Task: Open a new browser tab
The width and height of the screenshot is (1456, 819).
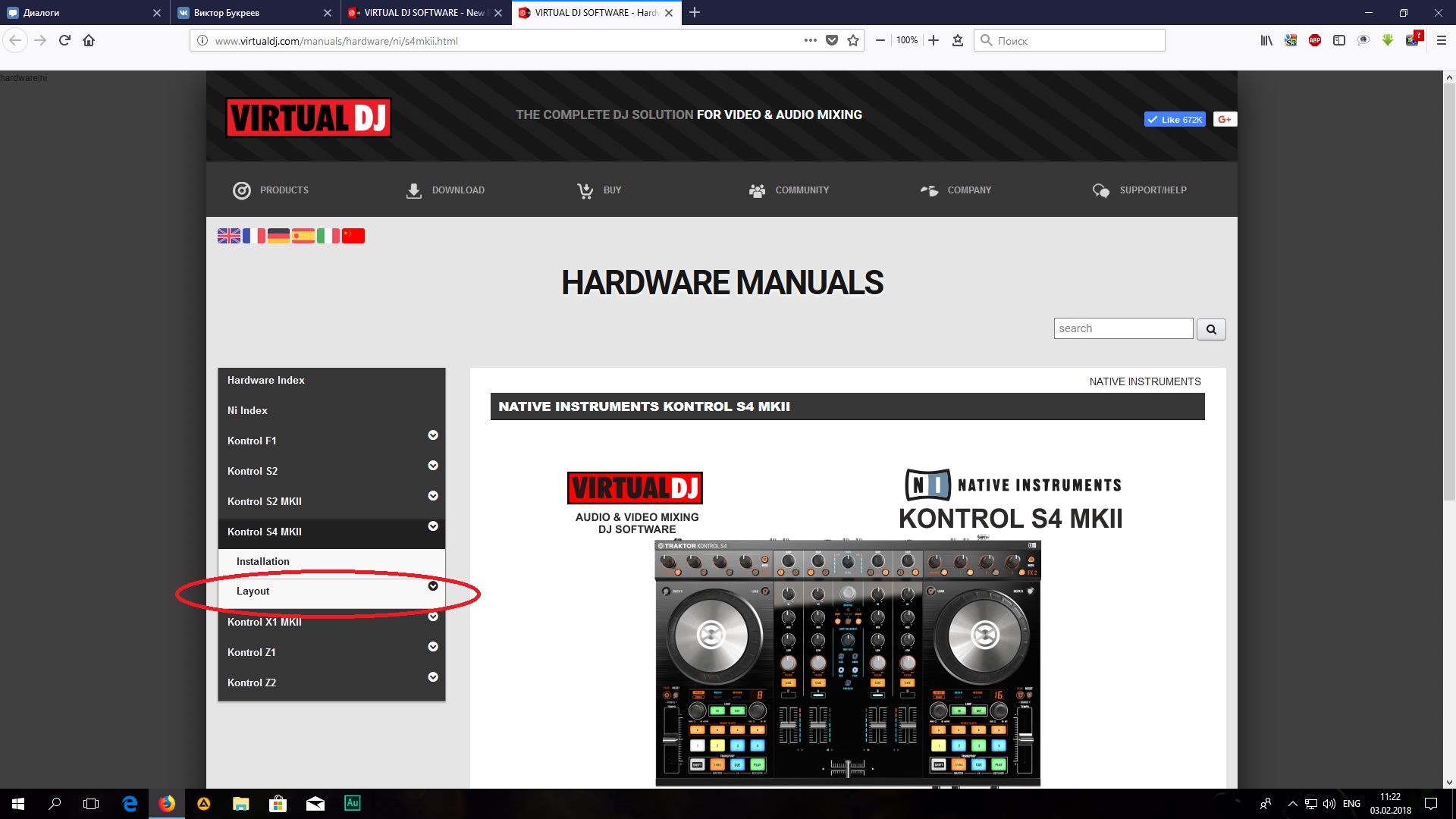Action: click(695, 12)
